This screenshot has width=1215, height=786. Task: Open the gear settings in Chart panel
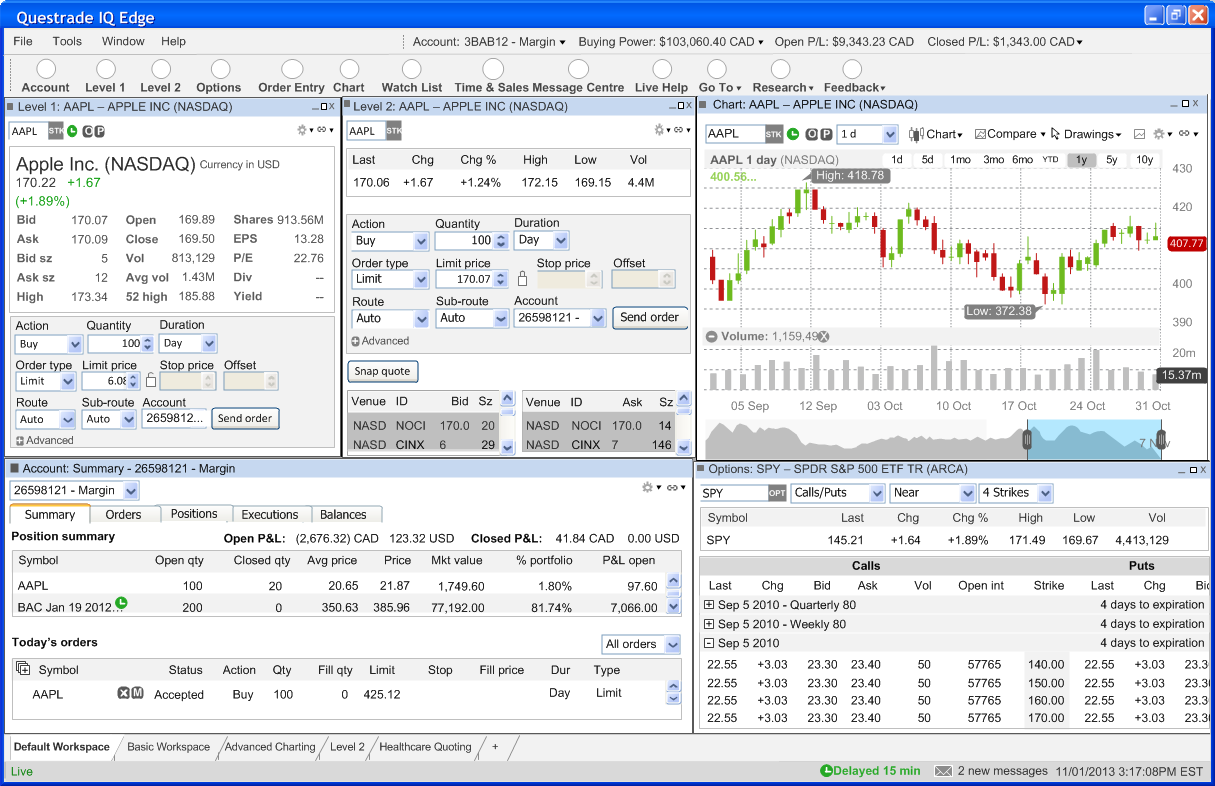(x=1159, y=134)
